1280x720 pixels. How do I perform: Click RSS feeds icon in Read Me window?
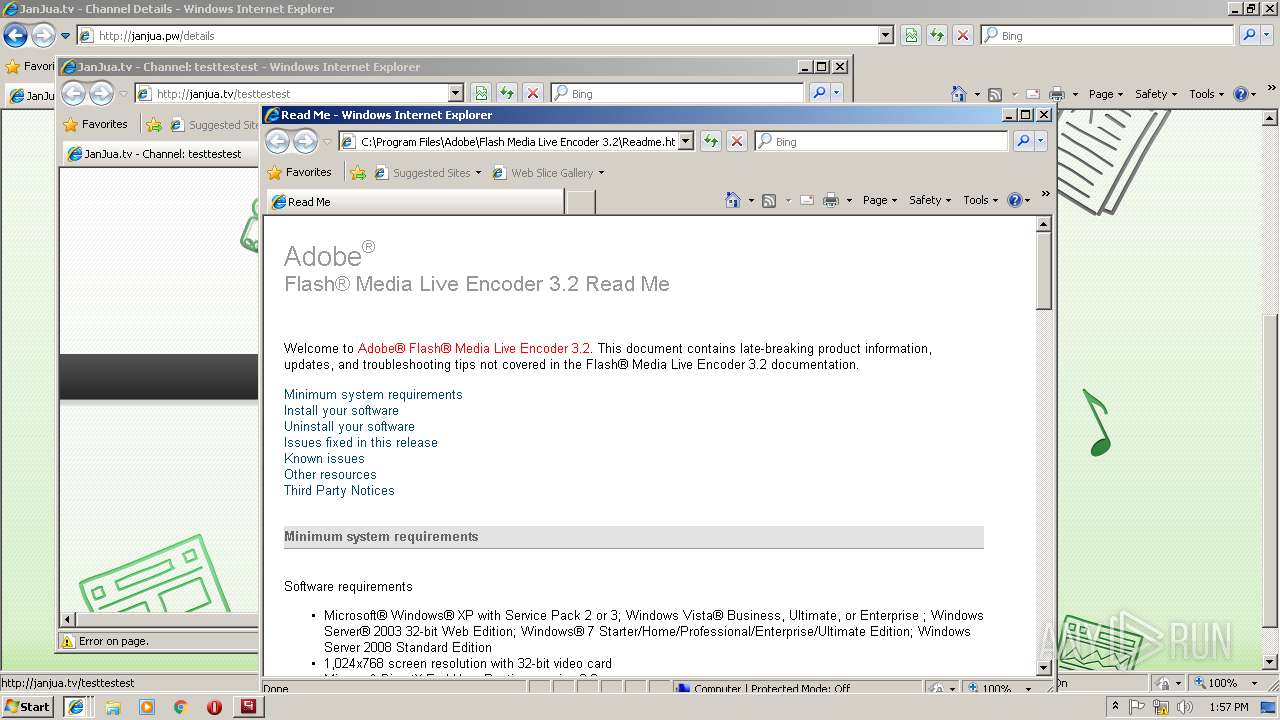(x=769, y=200)
